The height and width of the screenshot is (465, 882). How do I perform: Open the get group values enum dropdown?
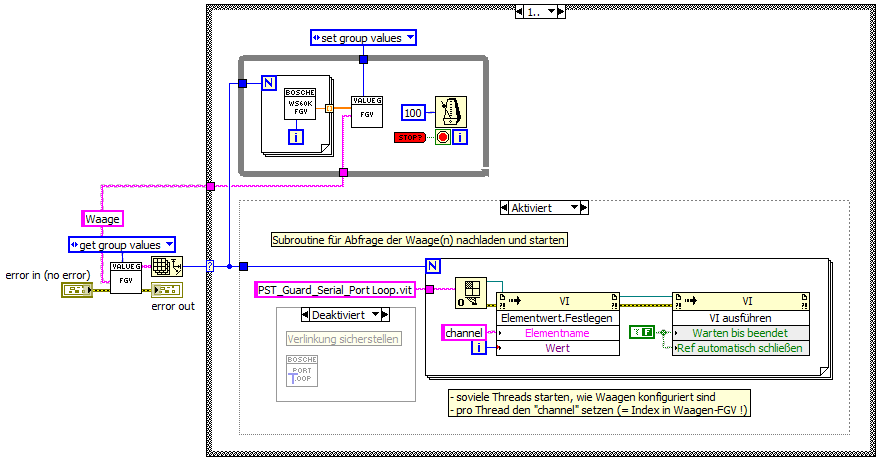[x=169, y=245]
